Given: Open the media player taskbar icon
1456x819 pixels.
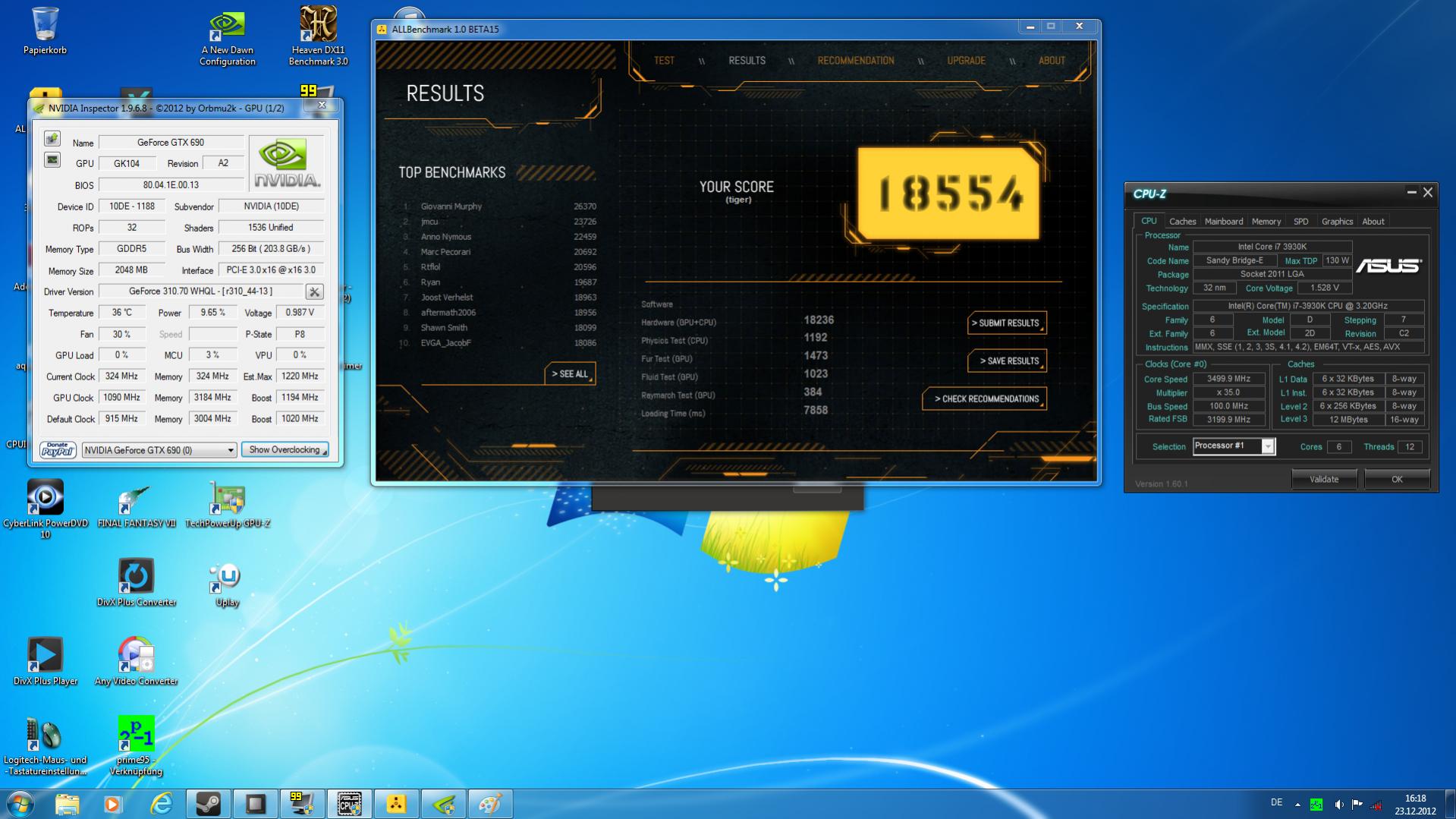Looking at the screenshot, I should 113,804.
